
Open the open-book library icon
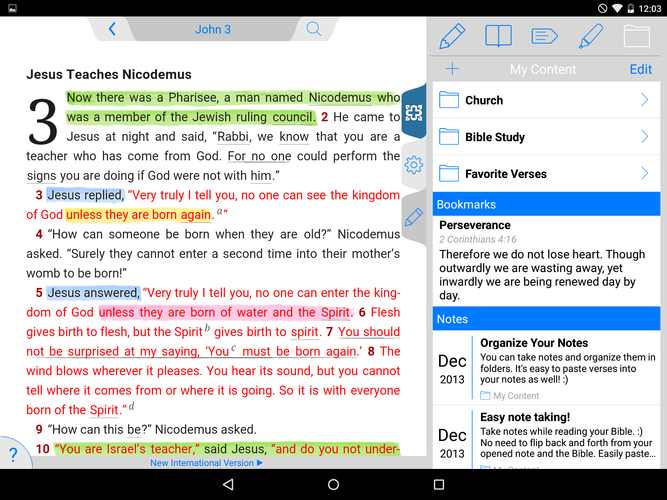pyautogui.click(x=498, y=36)
